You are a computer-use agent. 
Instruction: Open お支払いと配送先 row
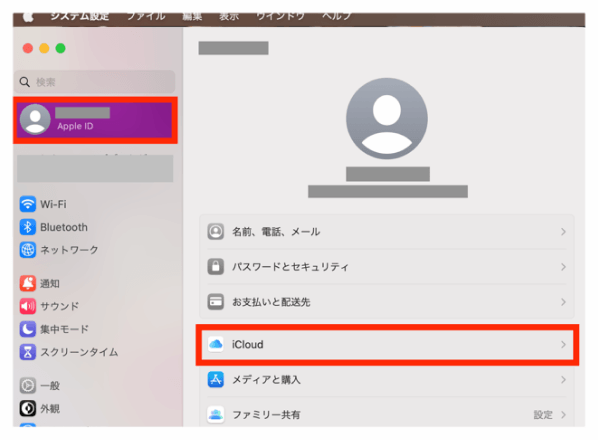point(387,302)
